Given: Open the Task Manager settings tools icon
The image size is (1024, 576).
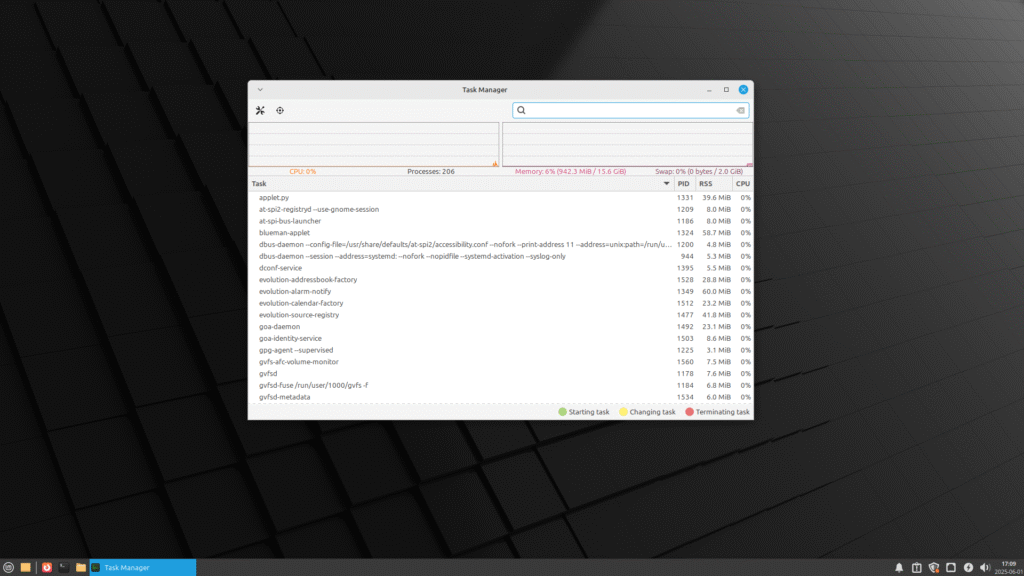Looking at the screenshot, I should tap(260, 110).
